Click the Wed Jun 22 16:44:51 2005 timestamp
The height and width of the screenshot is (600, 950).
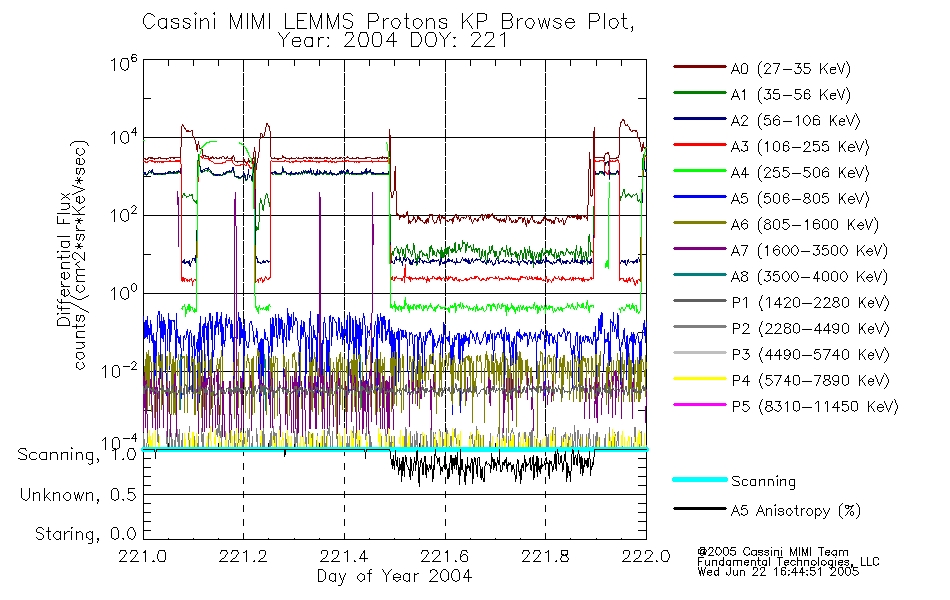click(x=779, y=572)
